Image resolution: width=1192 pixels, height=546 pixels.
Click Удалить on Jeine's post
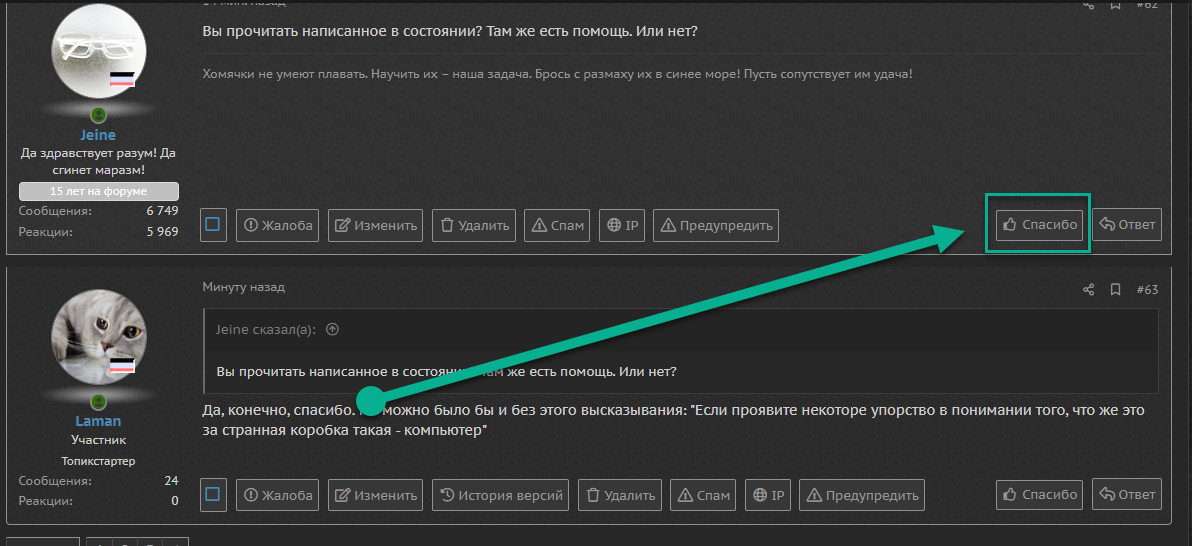[x=474, y=225]
